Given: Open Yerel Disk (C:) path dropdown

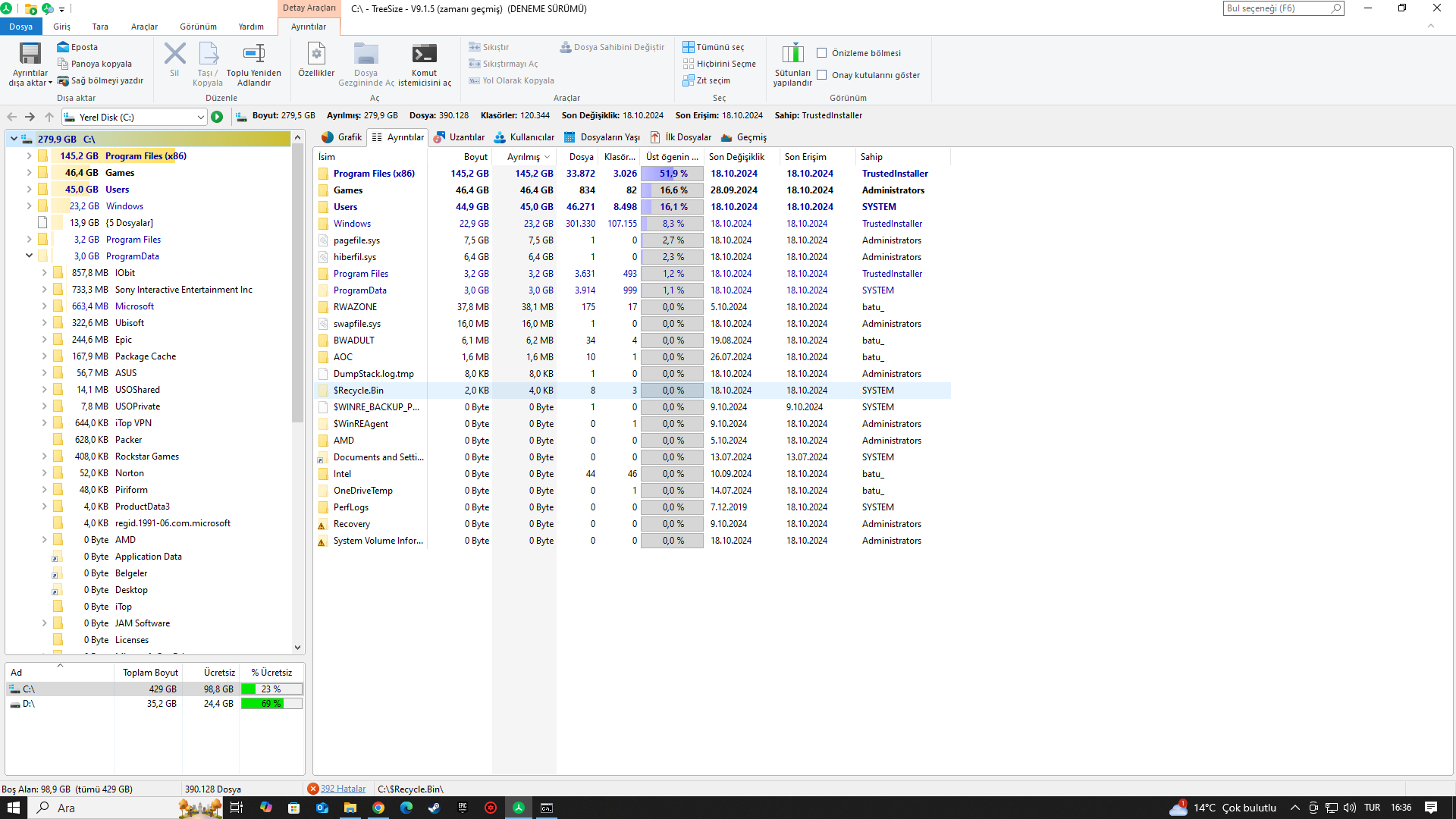Looking at the screenshot, I should [200, 118].
